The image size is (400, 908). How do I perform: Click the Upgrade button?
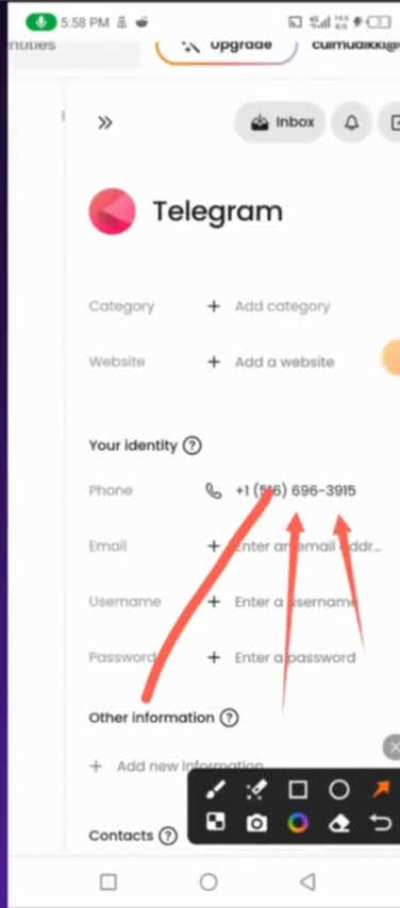click(226, 46)
